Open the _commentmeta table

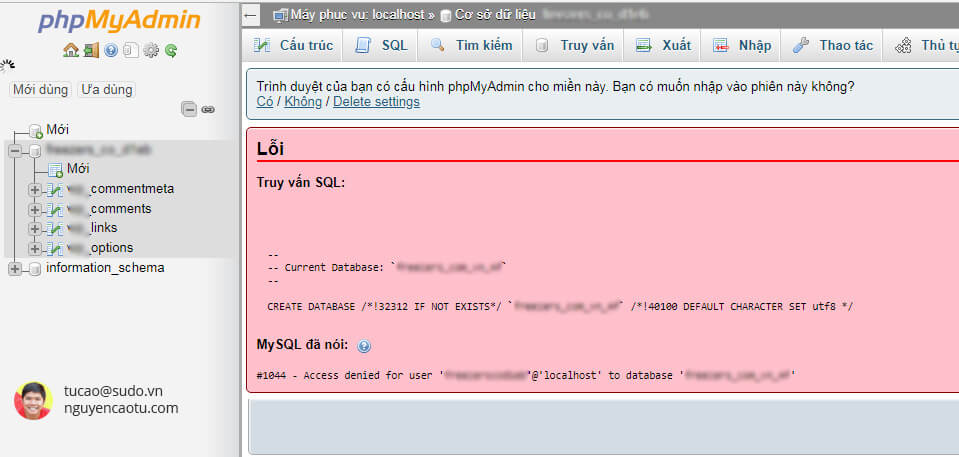120,189
